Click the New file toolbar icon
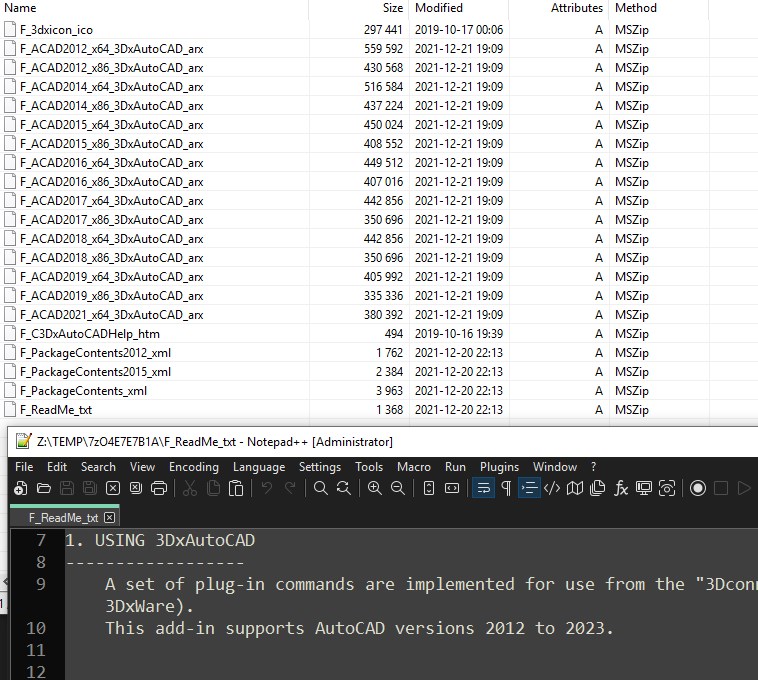This screenshot has height=680, width=758. coord(20,489)
